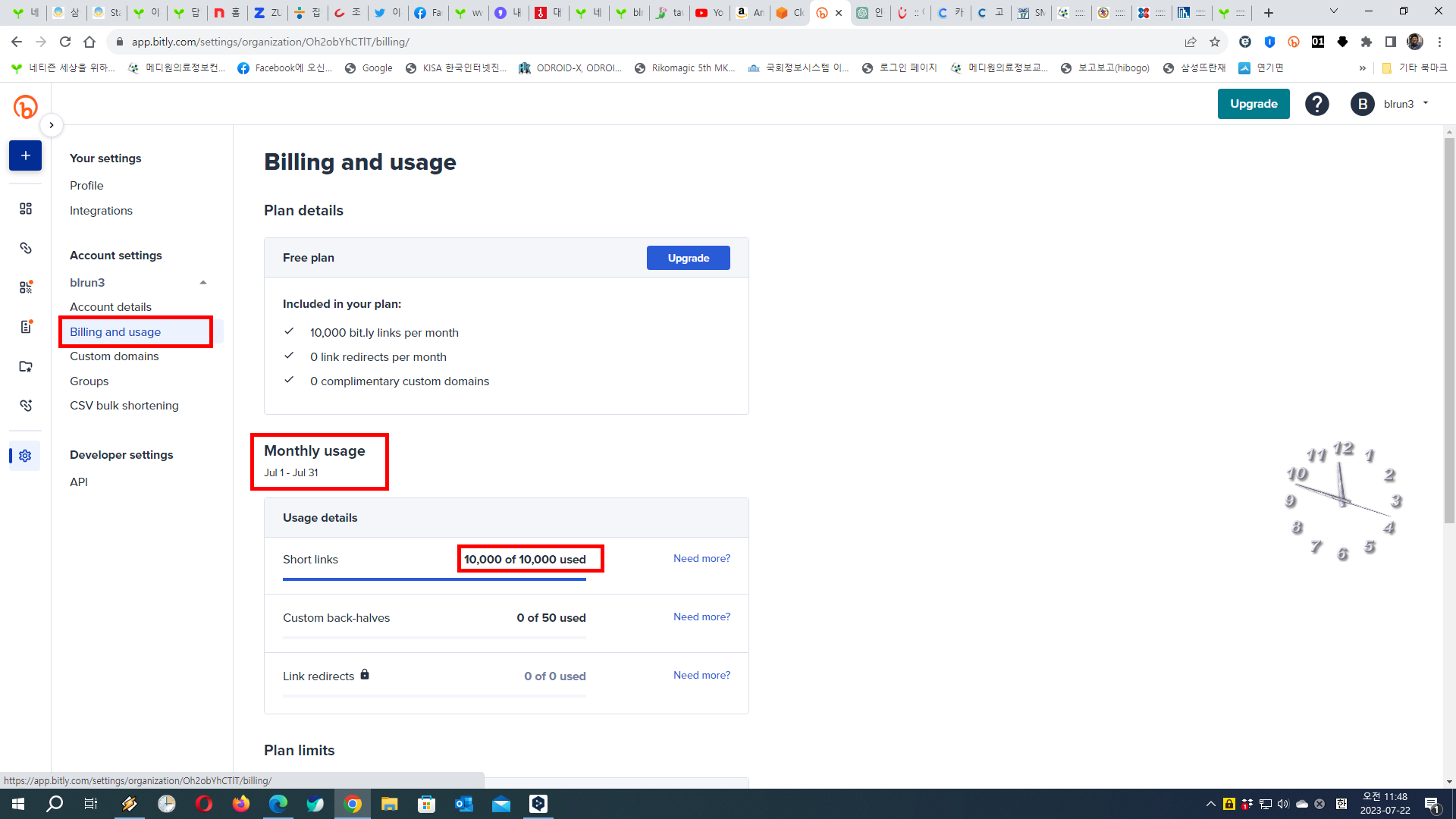Click Need more? for Custom back-halves

tap(701, 617)
